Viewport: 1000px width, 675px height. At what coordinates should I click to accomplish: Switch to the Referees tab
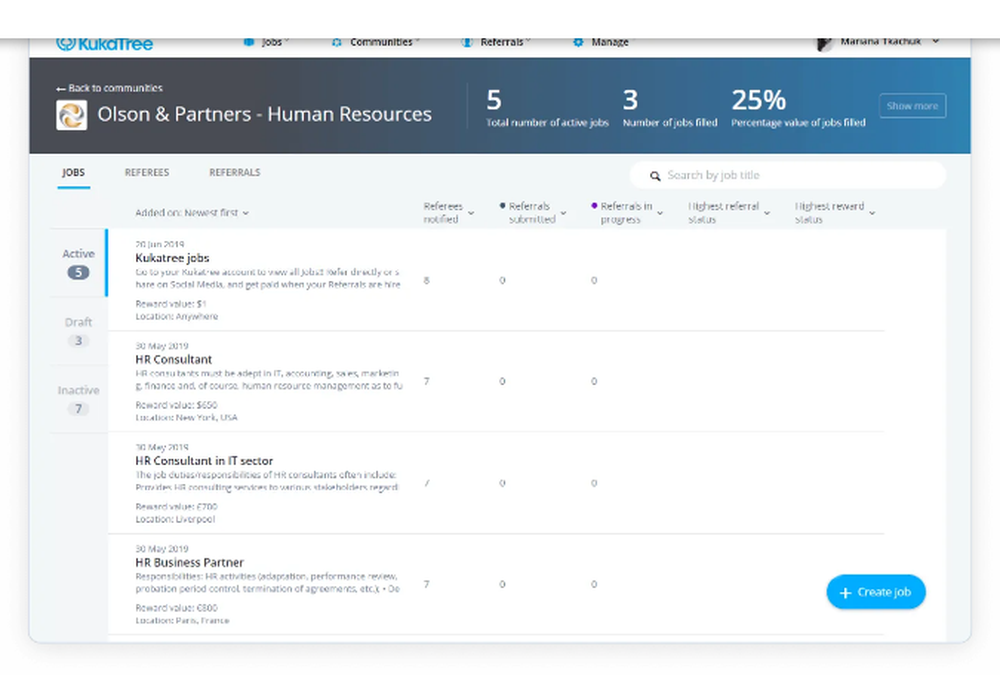(x=147, y=173)
